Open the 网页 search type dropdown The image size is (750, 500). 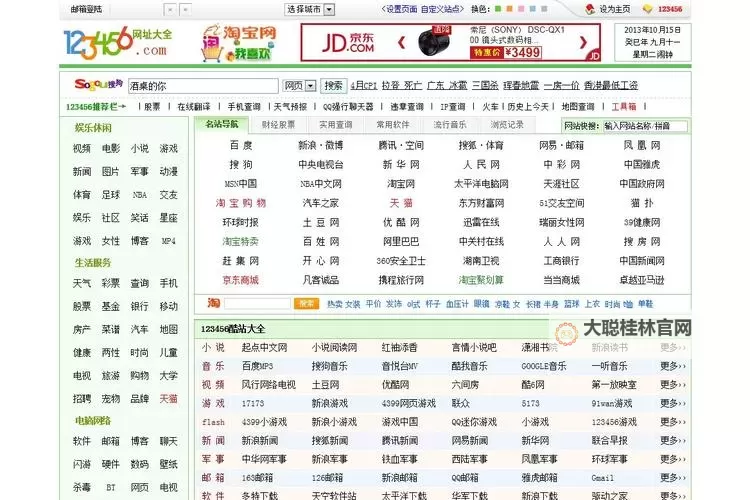pos(299,86)
